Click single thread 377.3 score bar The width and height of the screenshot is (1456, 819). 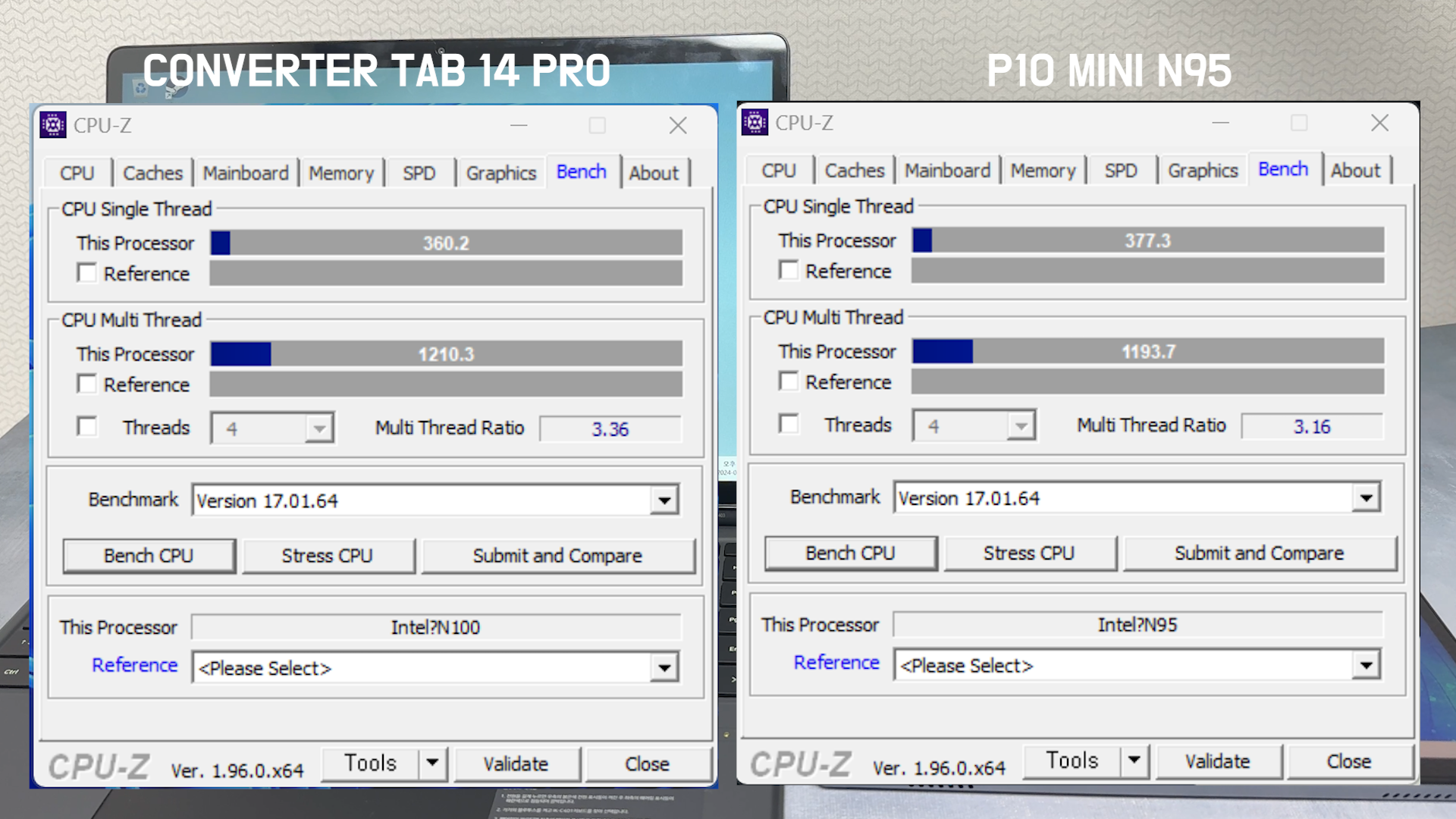(1147, 241)
